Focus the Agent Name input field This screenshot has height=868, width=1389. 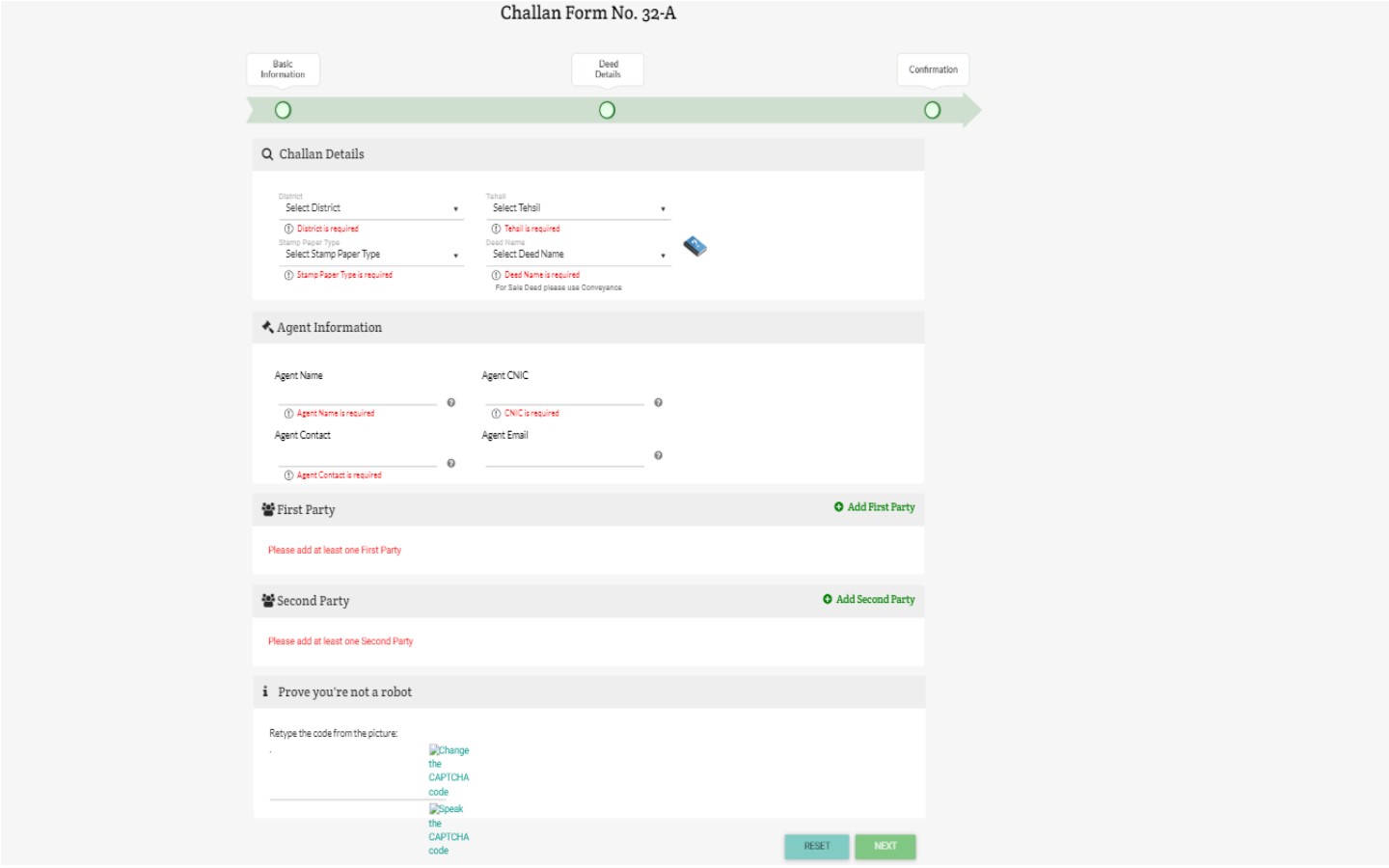pos(357,395)
